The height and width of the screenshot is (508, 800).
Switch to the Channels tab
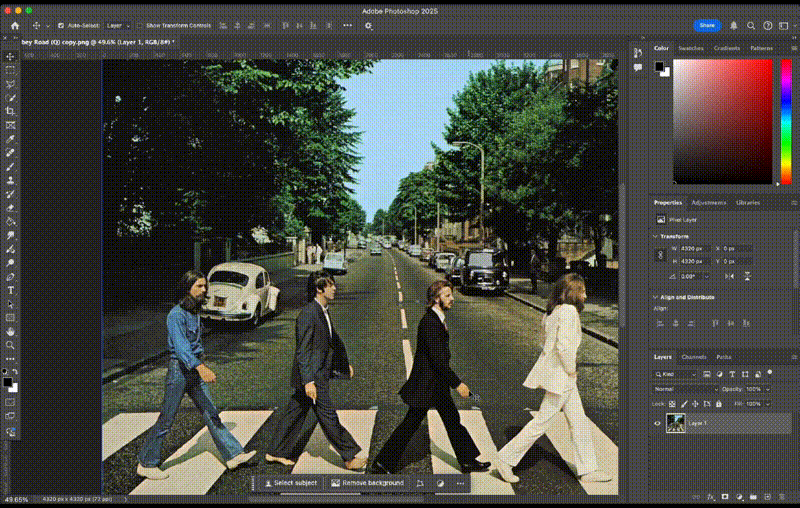[x=693, y=357]
